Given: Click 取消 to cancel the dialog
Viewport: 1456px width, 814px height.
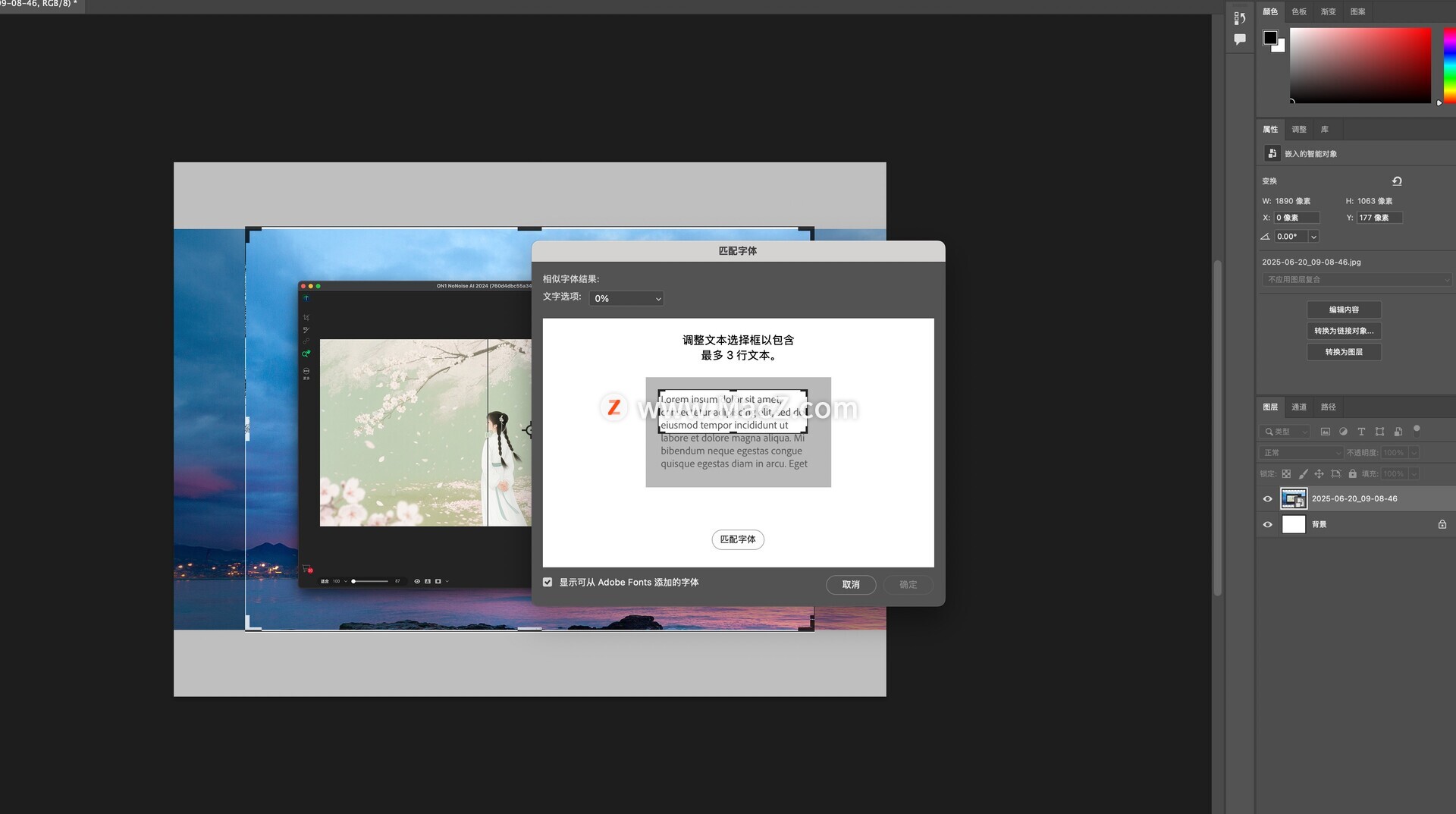Looking at the screenshot, I should coord(851,585).
